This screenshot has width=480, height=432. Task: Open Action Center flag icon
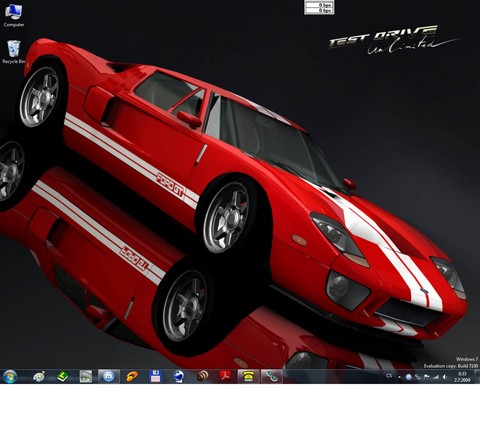426,377
